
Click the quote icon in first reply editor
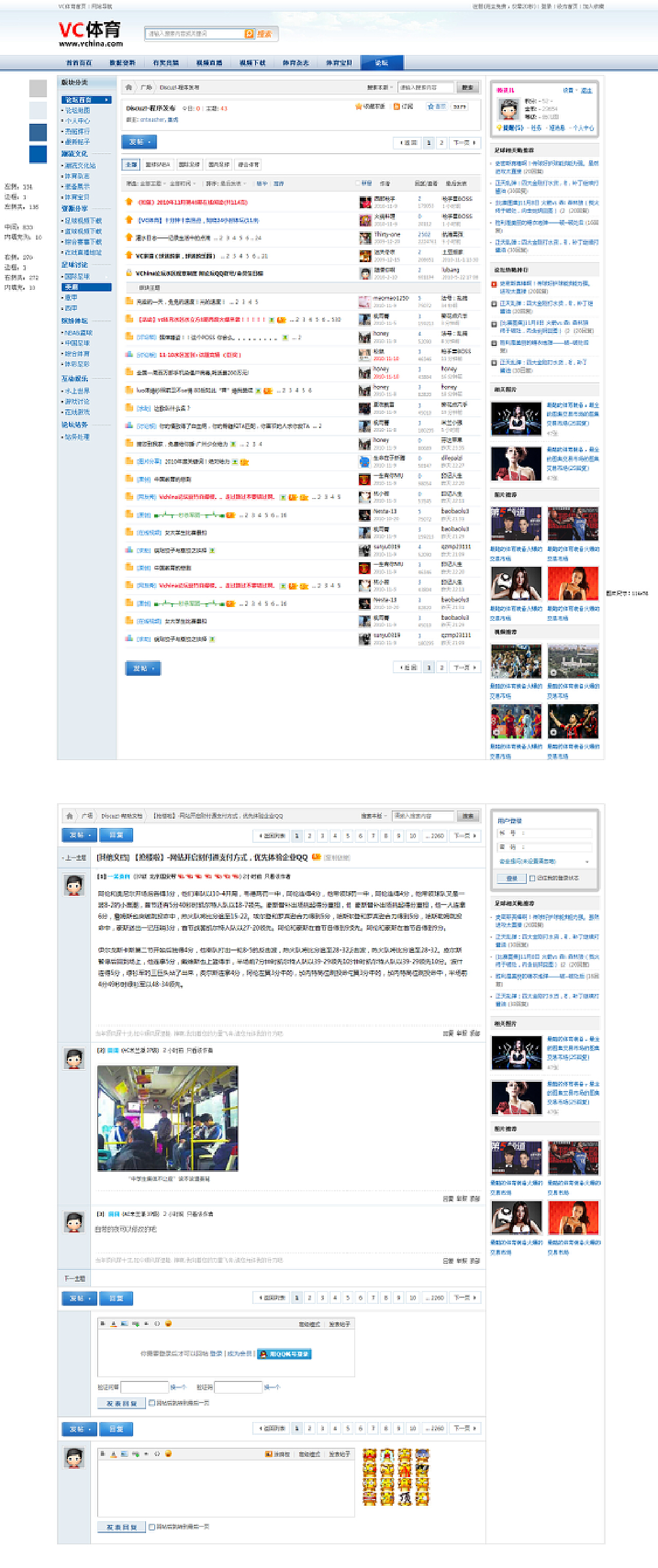(x=146, y=1323)
